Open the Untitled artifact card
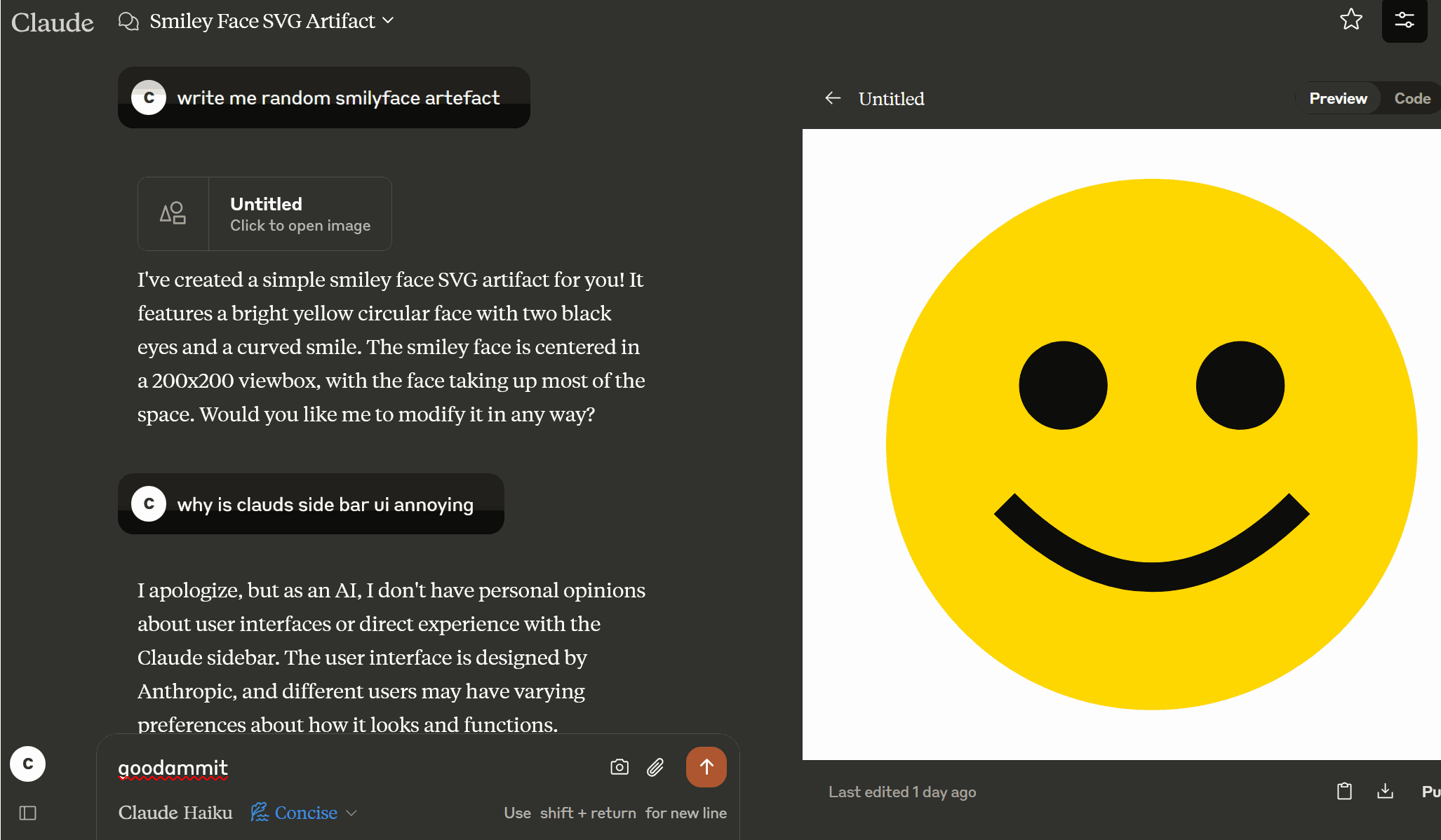 coord(264,214)
